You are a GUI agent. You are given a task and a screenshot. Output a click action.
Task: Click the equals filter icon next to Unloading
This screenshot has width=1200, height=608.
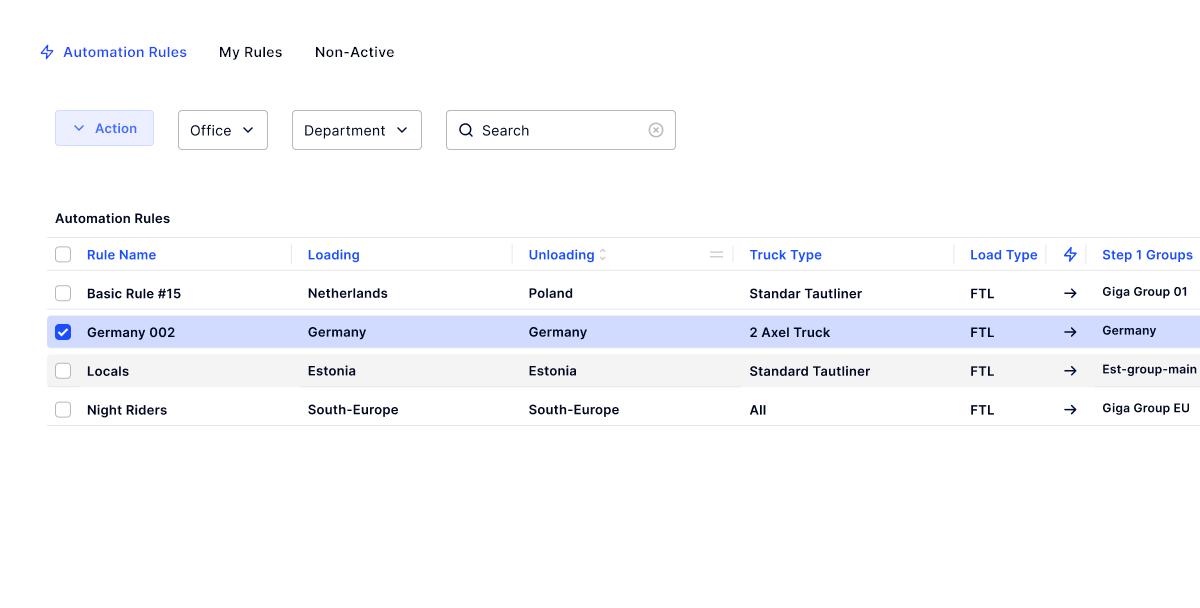[716, 254]
